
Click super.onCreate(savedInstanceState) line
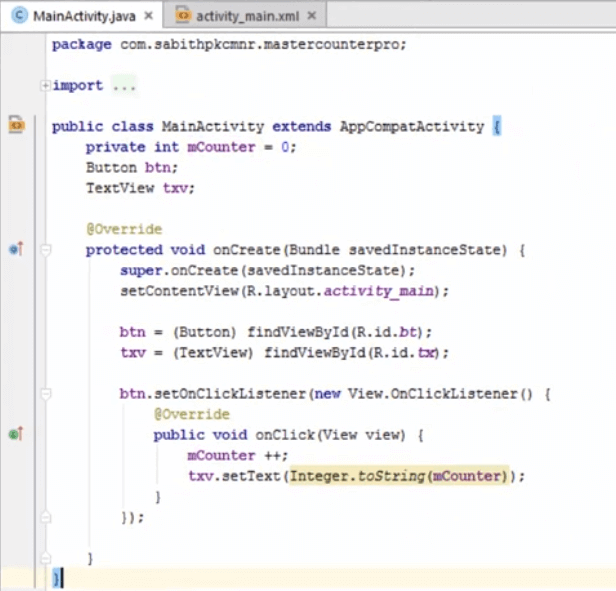coord(267,271)
